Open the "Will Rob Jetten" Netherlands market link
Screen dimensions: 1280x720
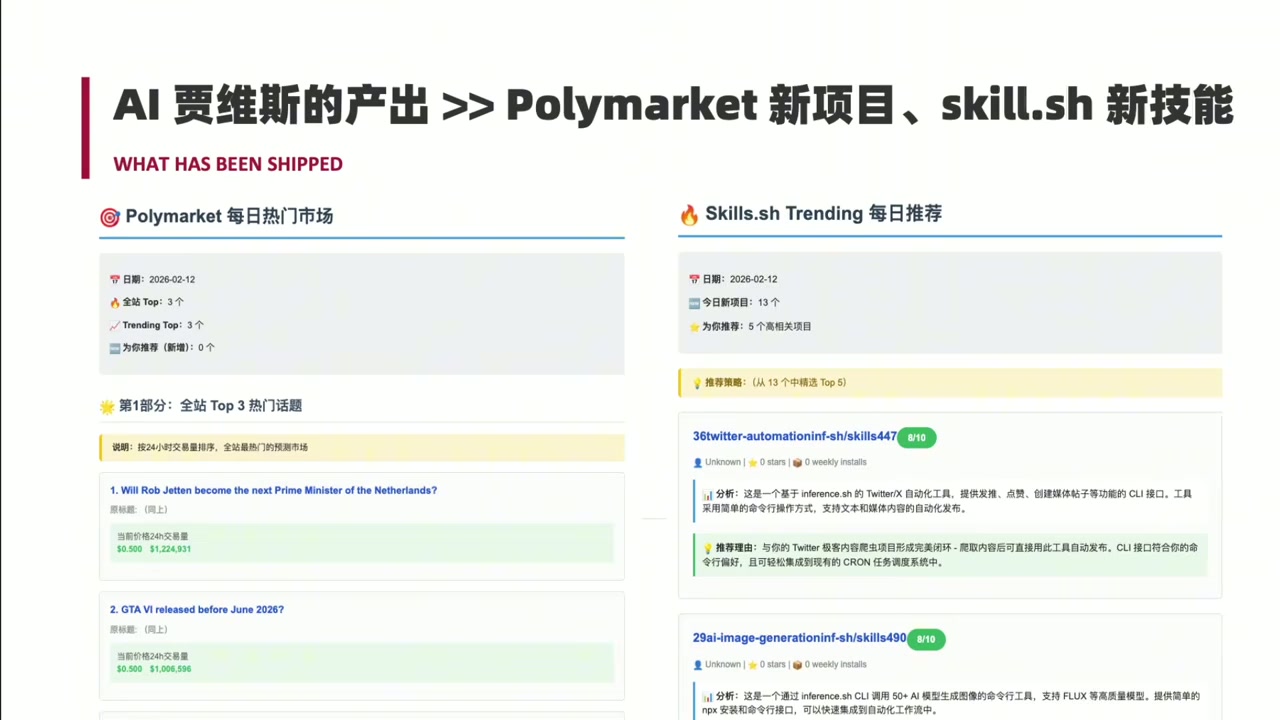[x=273, y=490]
